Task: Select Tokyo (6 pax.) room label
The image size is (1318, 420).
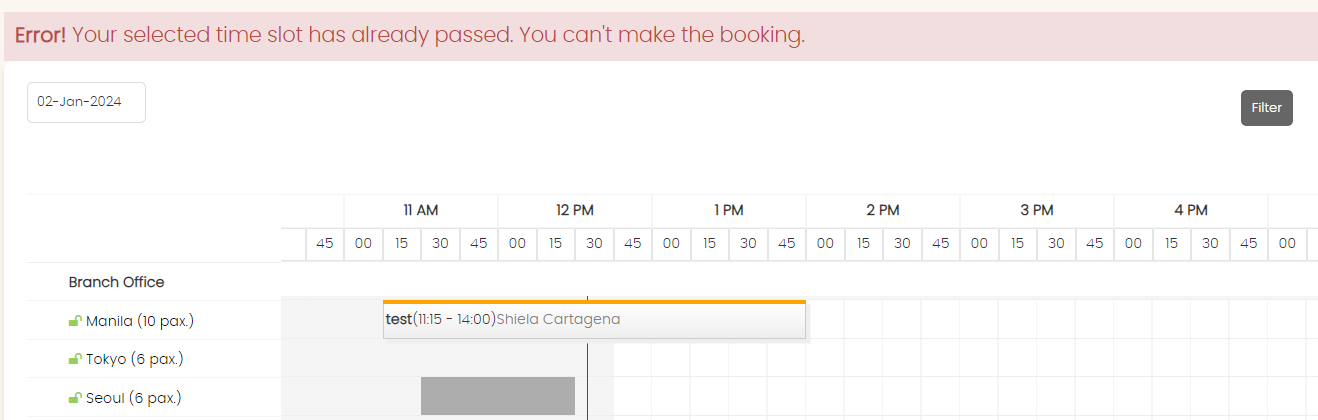Action: click(x=135, y=359)
